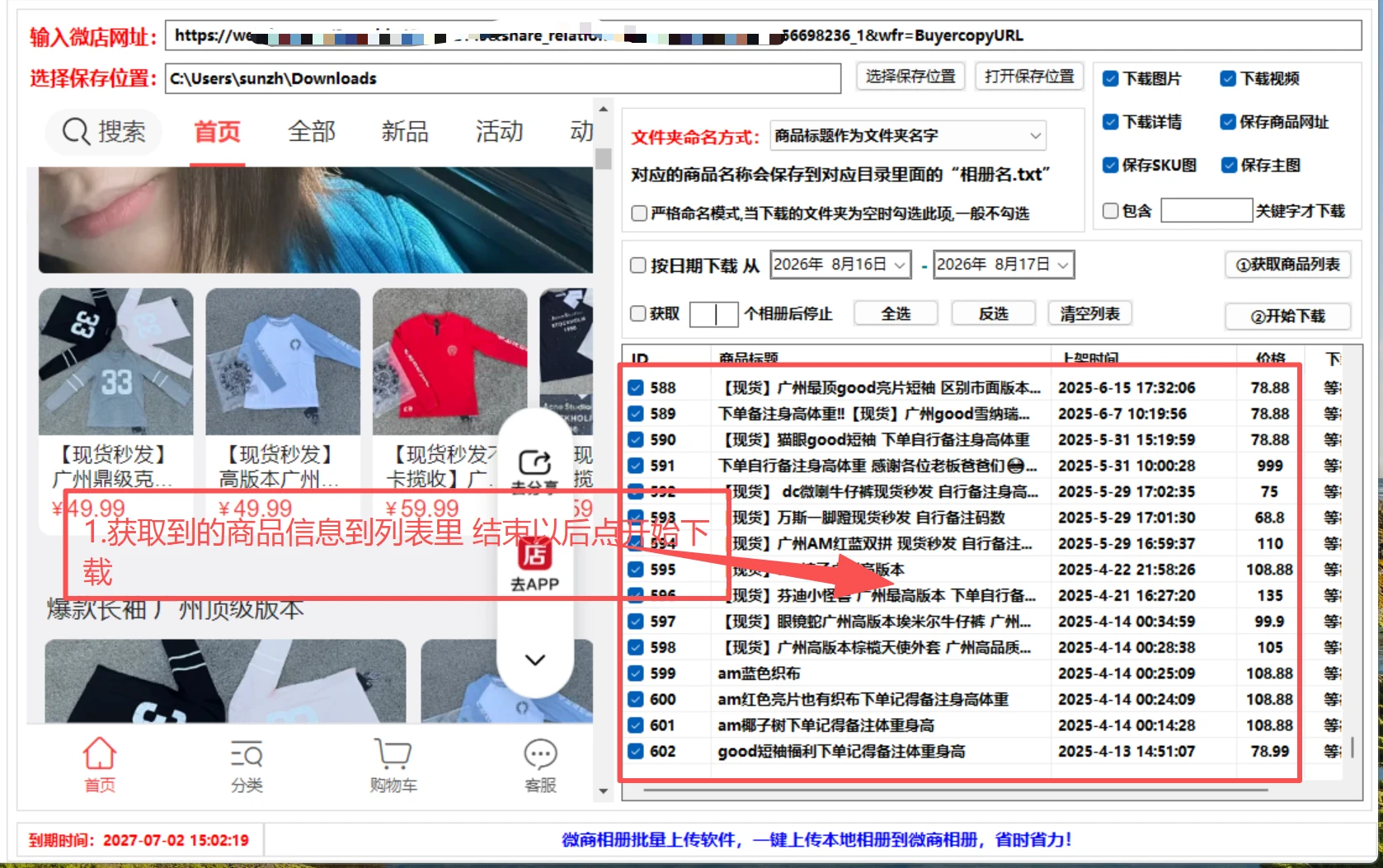Click the save path field showing C:\Users\sunzh\Downloads
This screenshot has height=868, width=1383.
(503, 78)
